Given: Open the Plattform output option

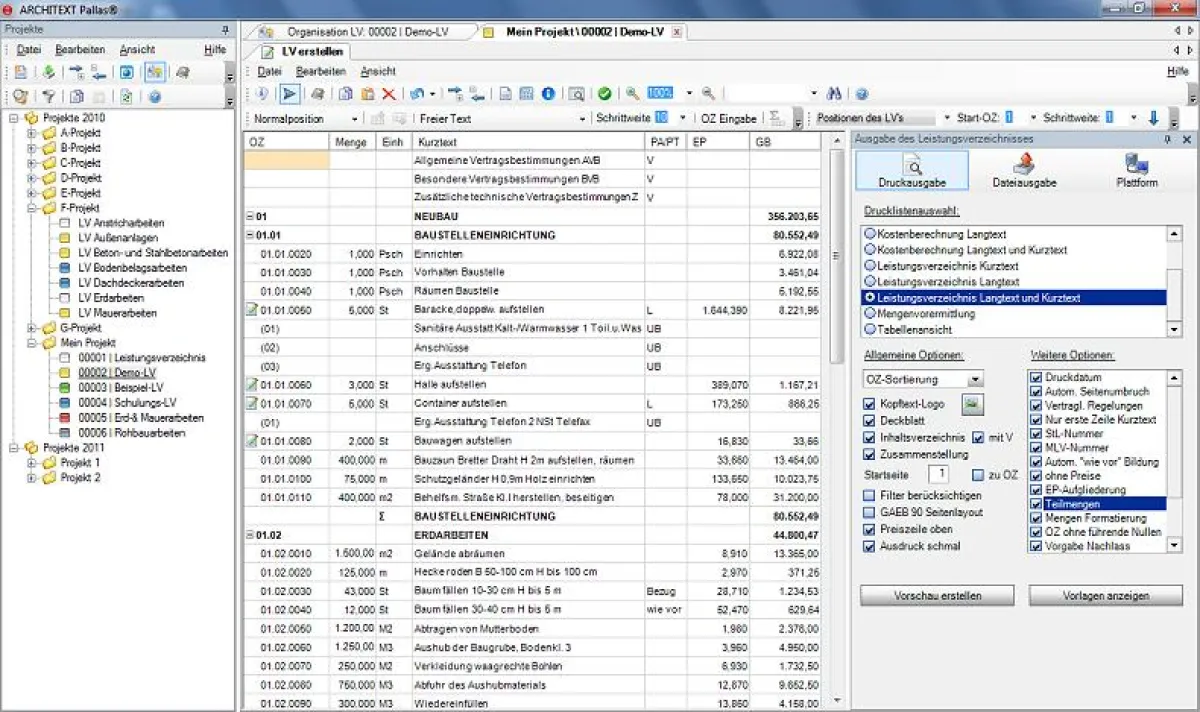Looking at the screenshot, I should pyautogui.click(x=1135, y=168).
